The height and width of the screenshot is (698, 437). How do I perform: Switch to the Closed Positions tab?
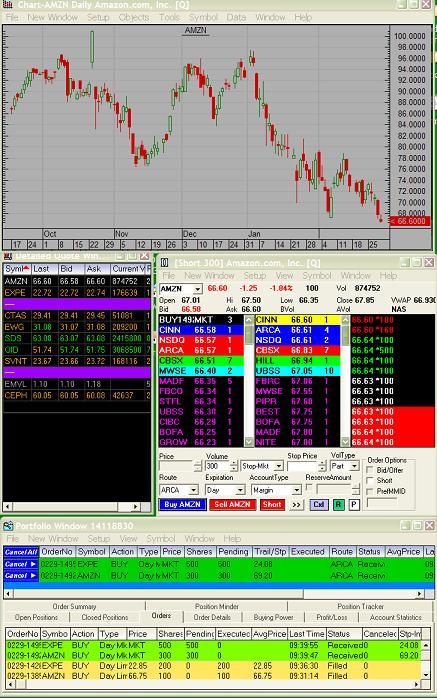click(x=105, y=617)
